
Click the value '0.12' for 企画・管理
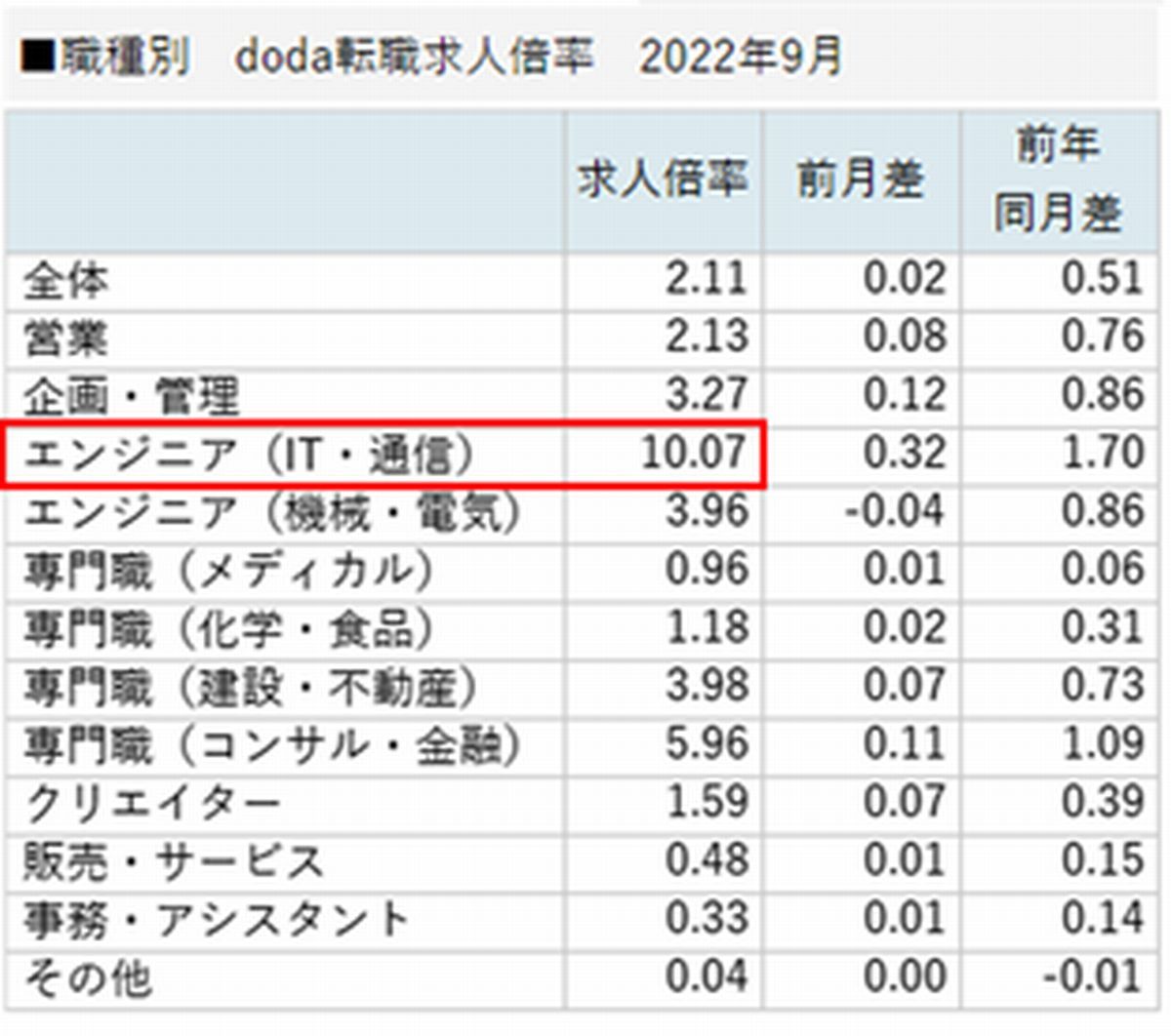point(905,394)
